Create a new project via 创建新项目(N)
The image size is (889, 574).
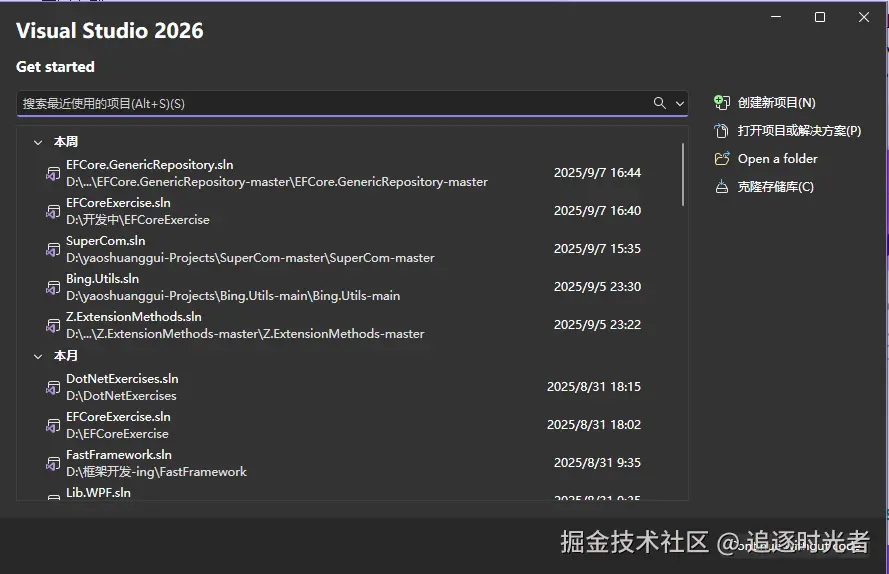pyautogui.click(x=776, y=103)
